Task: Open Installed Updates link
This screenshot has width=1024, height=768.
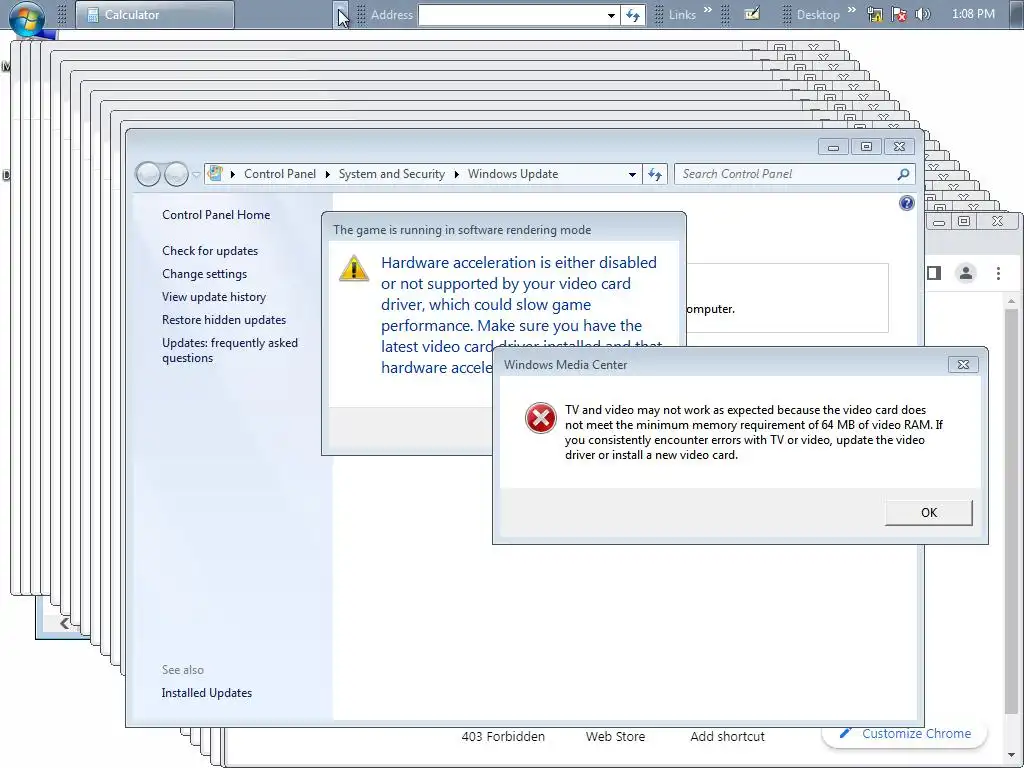Action: click(206, 693)
